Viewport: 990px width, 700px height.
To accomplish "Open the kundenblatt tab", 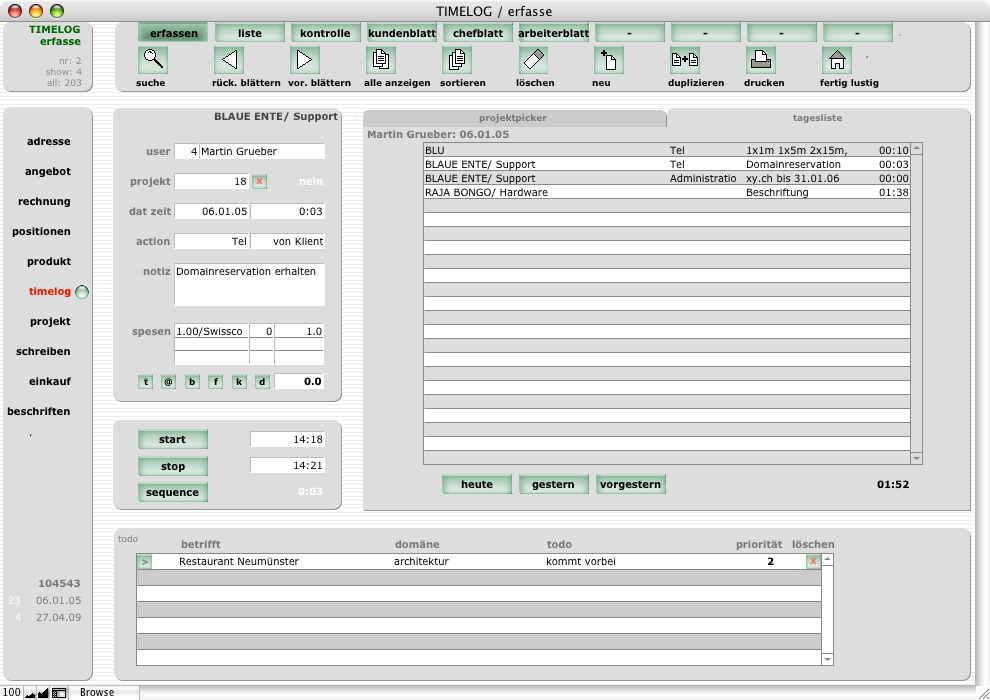I will [x=402, y=33].
